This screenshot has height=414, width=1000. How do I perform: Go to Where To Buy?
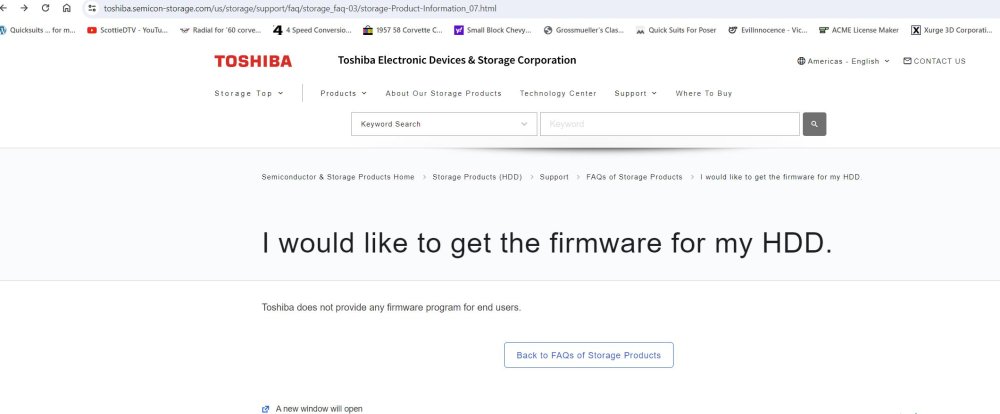click(703, 93)
